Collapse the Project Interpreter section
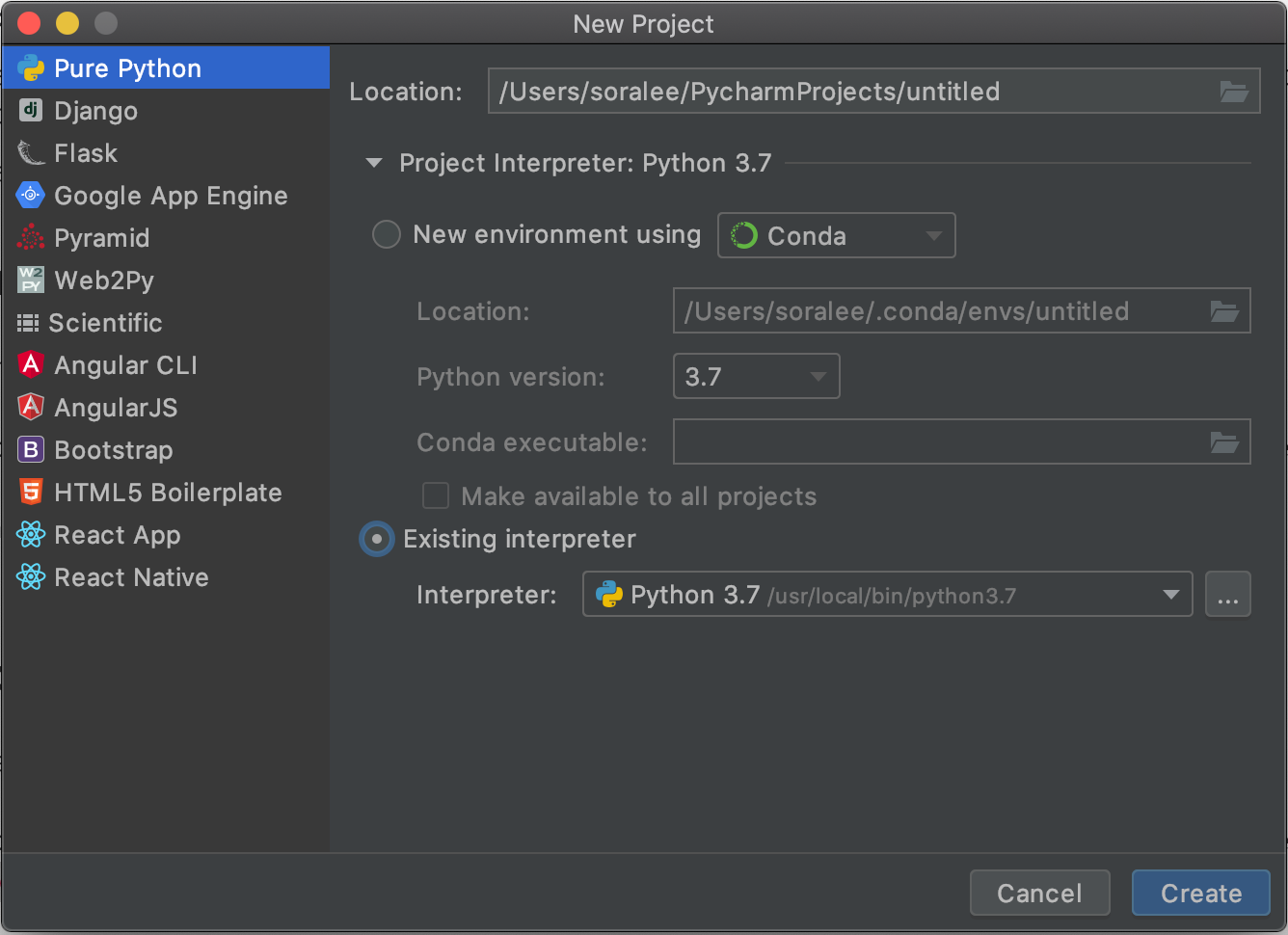This screenshot has height=935, width=1288. coord(374,163)
